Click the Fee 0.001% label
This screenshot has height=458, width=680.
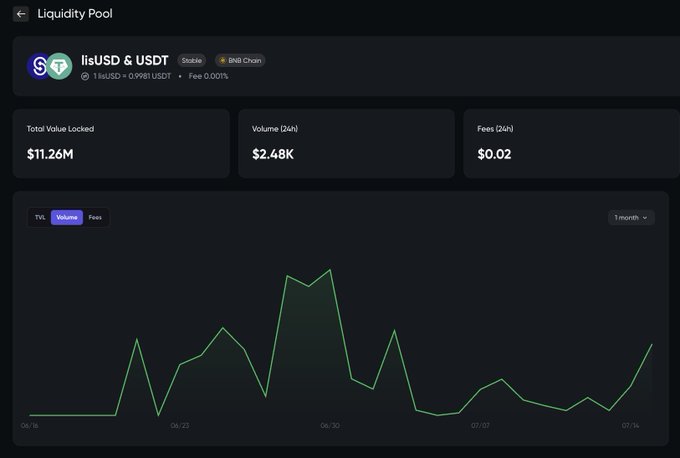[208, 76]
